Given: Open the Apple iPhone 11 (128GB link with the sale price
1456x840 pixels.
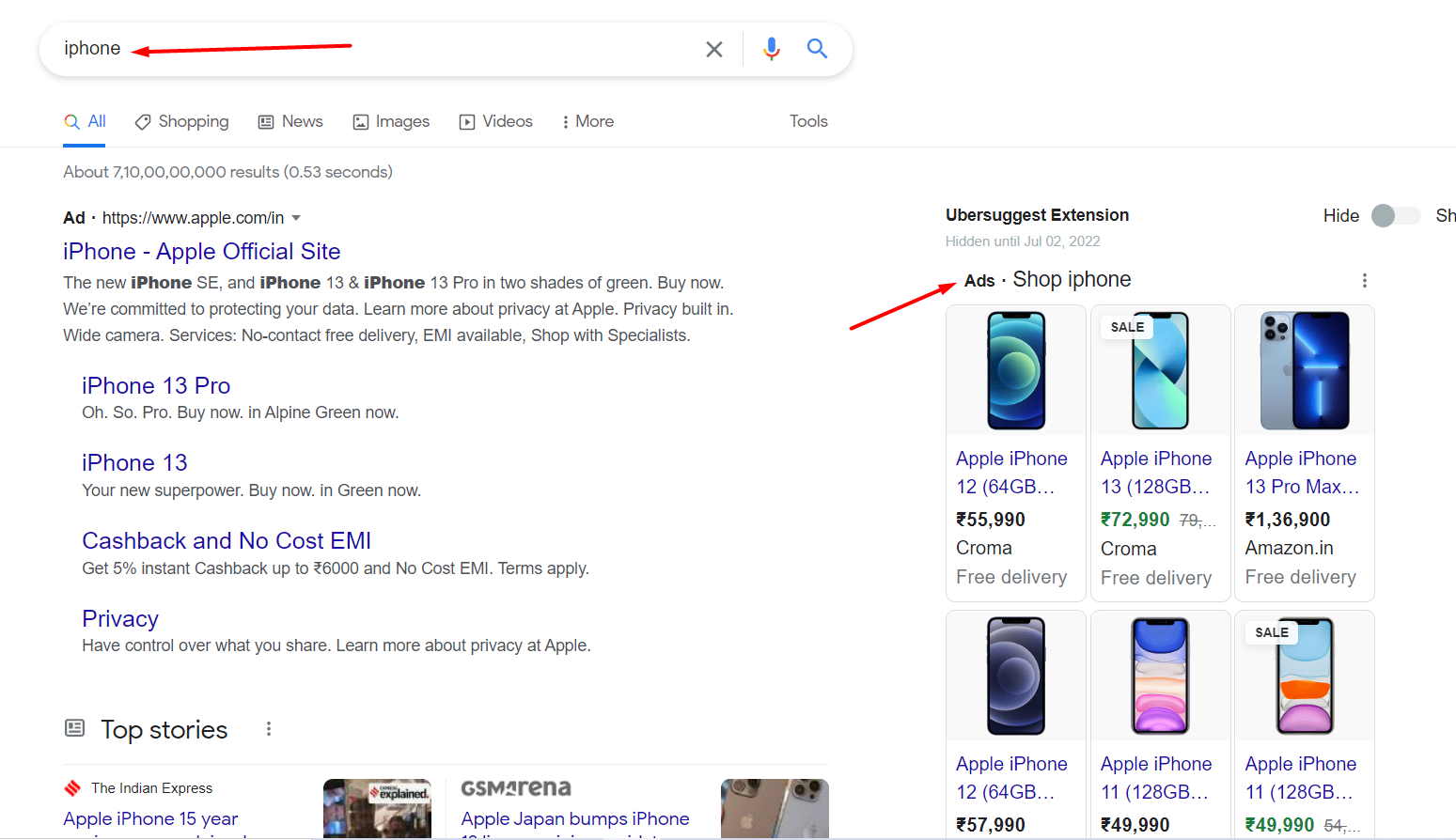Looking at the screenshot, I should (x=1301, y=778).
